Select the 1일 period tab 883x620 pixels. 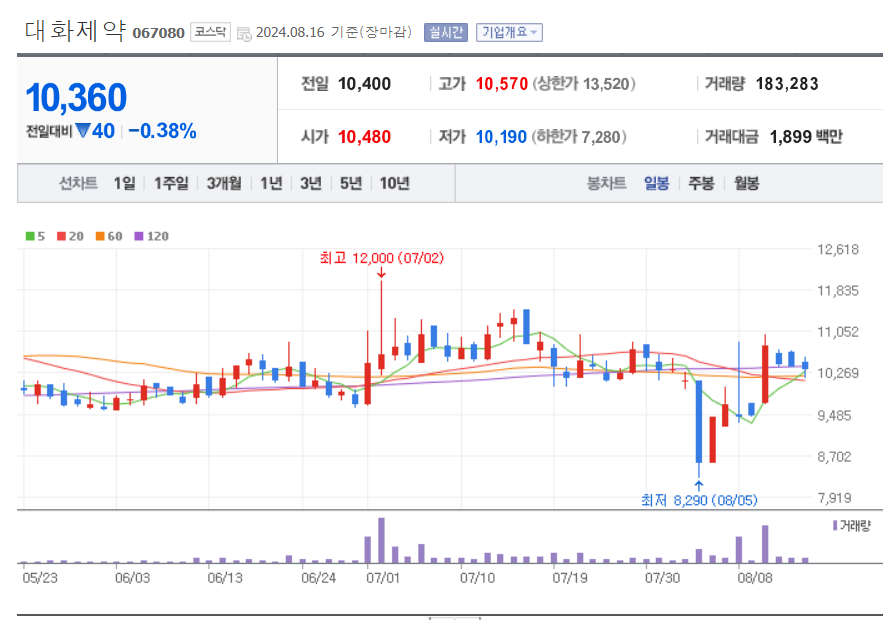pos(123,185)
